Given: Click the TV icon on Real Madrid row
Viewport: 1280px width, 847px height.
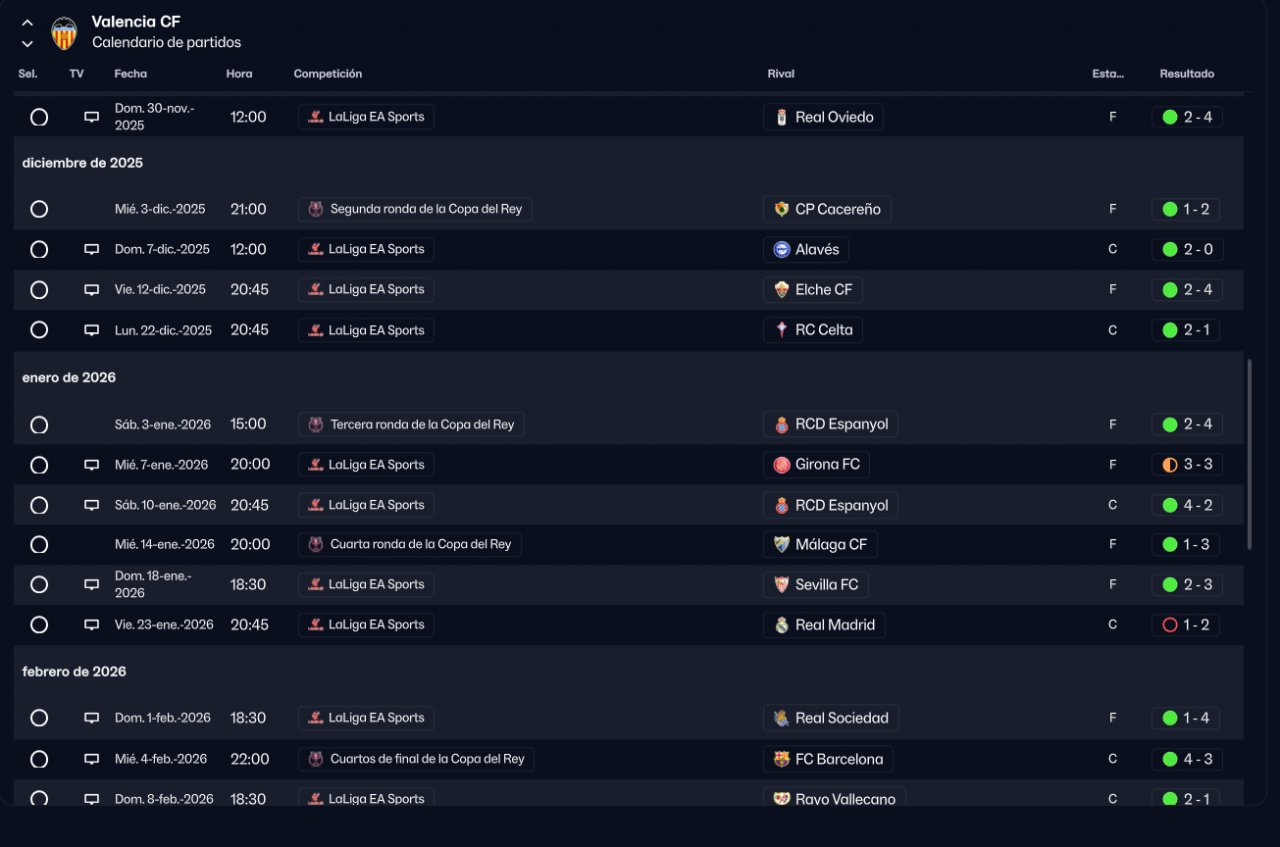Looking at the screenshot, I should [x=91, y=625].
